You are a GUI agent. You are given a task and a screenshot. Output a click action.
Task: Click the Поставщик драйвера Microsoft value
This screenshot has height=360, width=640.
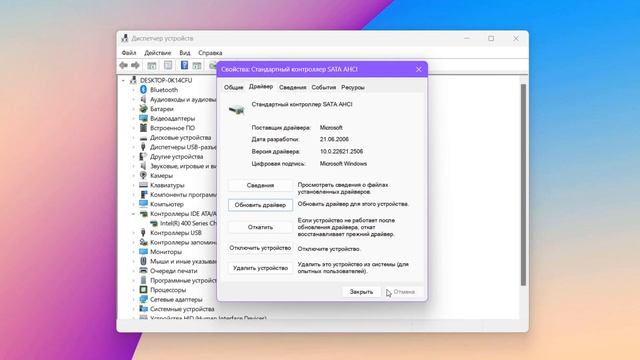[331, 128]
